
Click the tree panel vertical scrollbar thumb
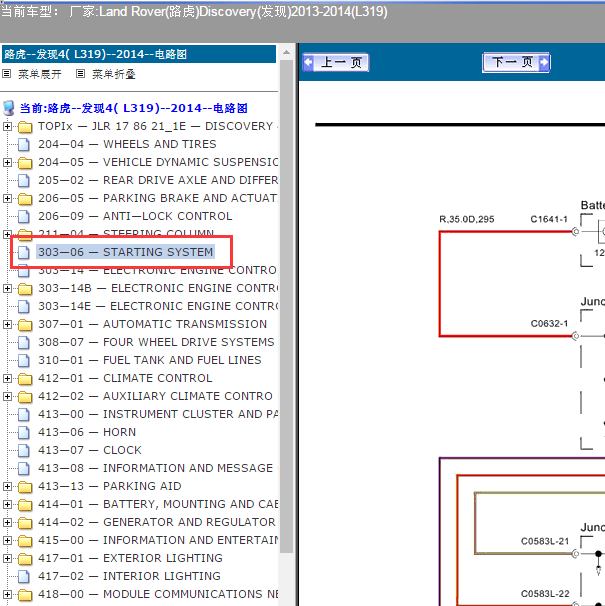286,305
